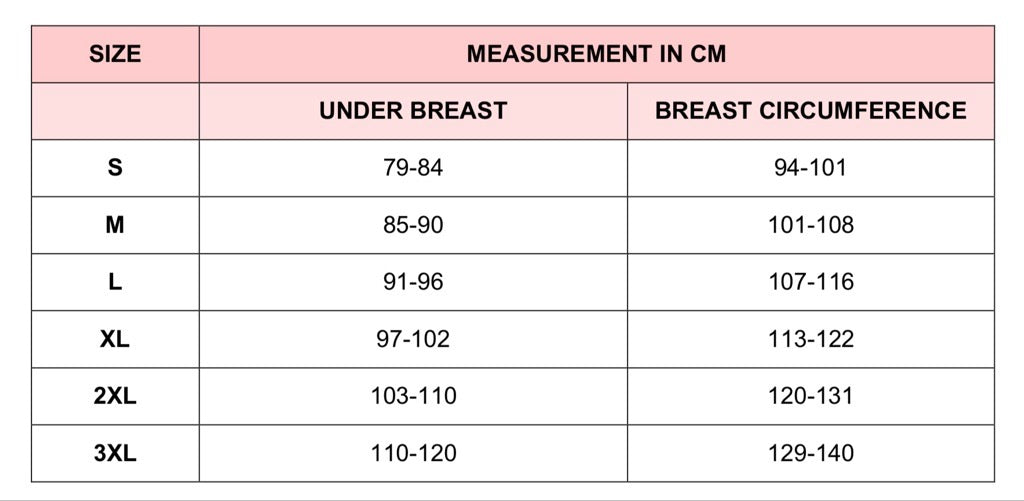Viewport: 1024px width, 501px height.
Task: Click the 94-101 circumference cell
Action: pyautogui.click(x=810, y=168)
